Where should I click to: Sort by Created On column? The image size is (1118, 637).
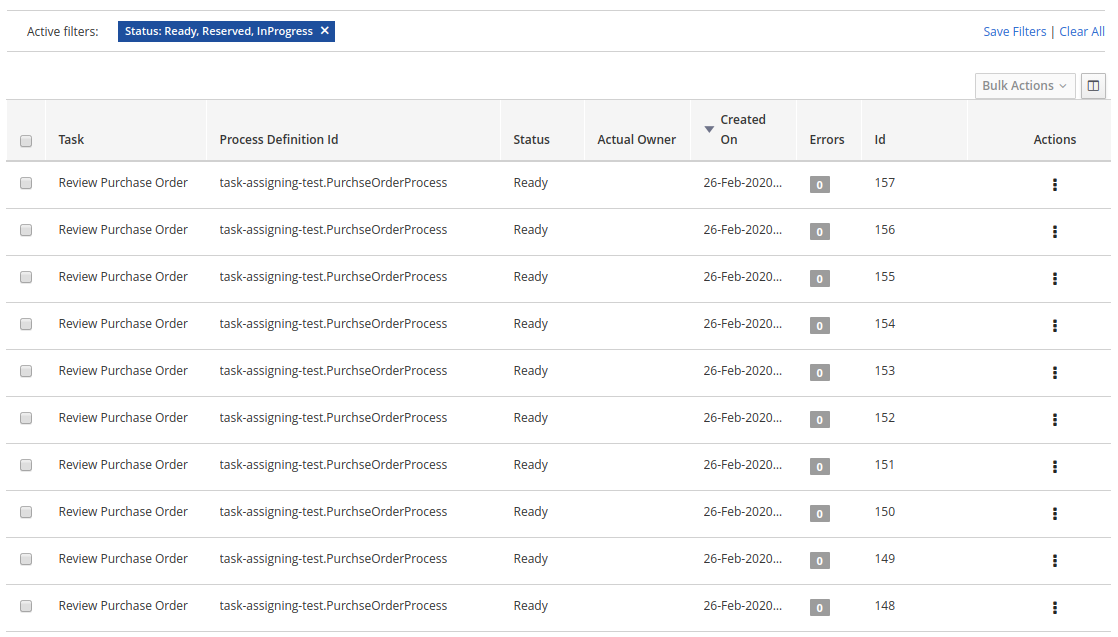point(742,130)
